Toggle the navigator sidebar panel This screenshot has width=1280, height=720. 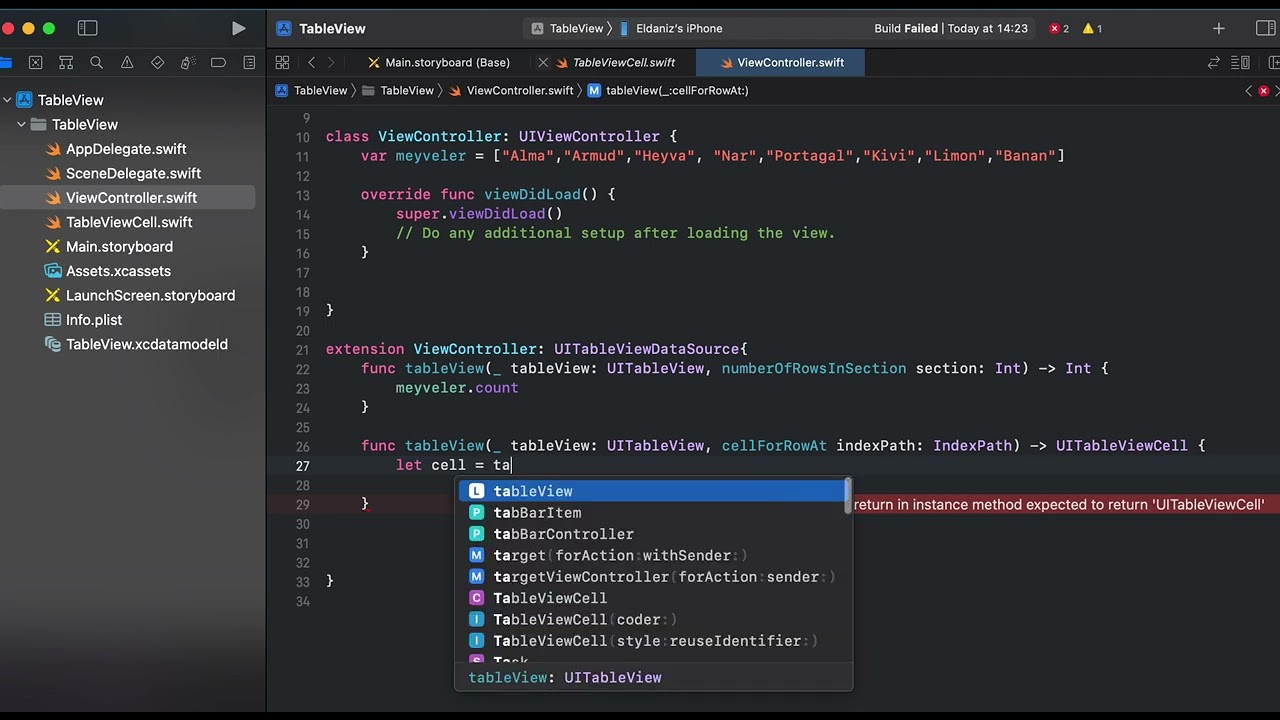pyautogui.click(x=88, y=29)
